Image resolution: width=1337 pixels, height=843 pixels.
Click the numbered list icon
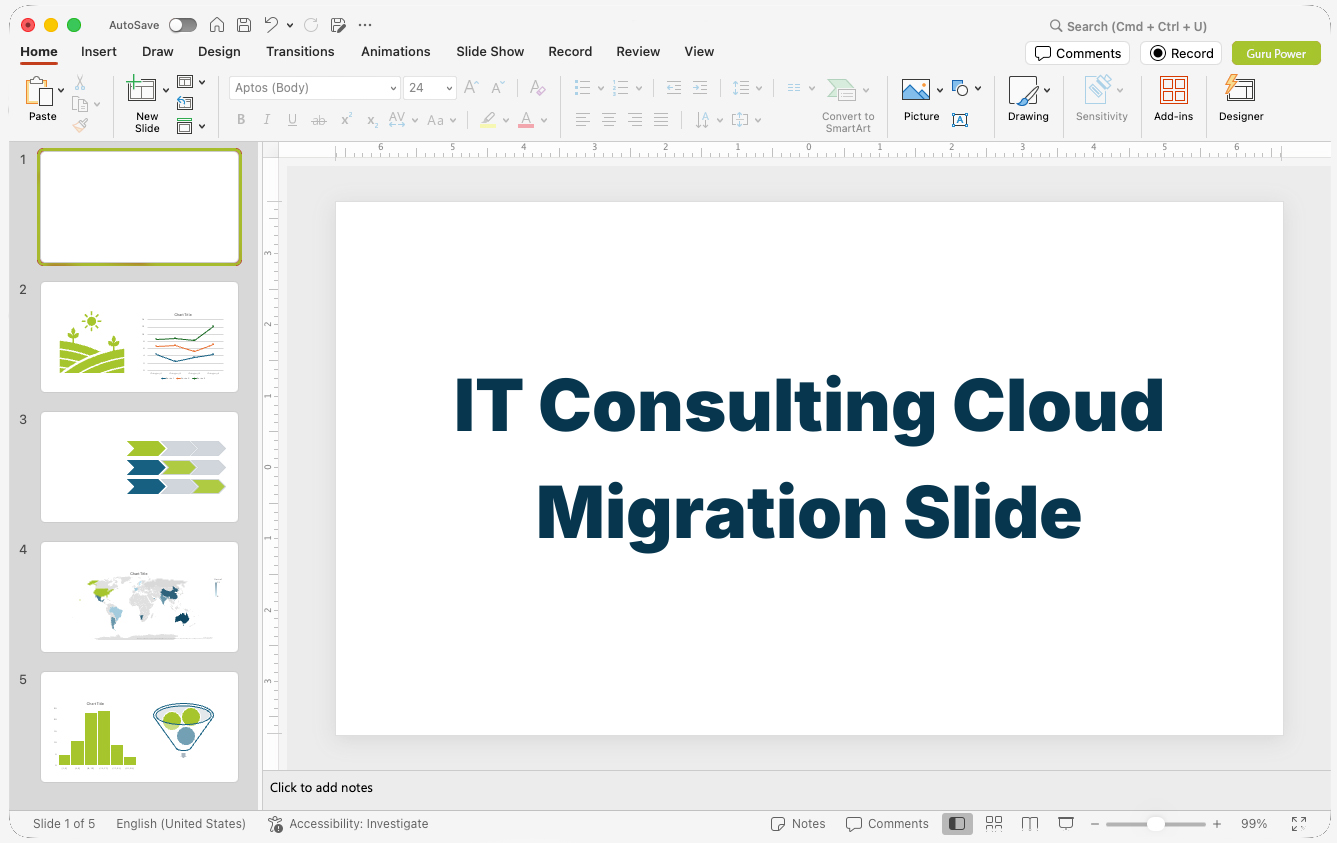click(x=621, y=88)
